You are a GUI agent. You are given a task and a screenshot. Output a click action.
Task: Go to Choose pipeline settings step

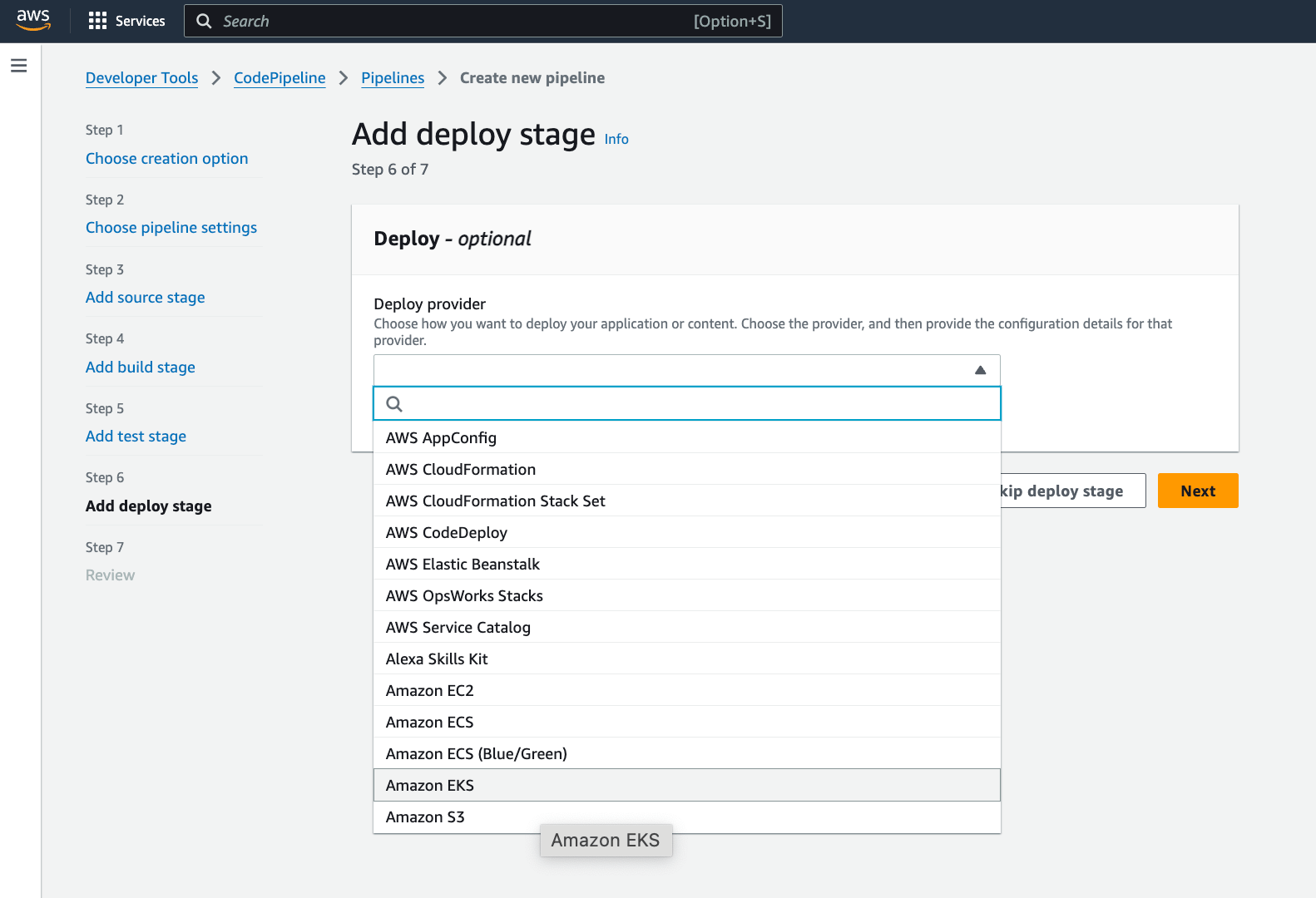pos(171,227)
